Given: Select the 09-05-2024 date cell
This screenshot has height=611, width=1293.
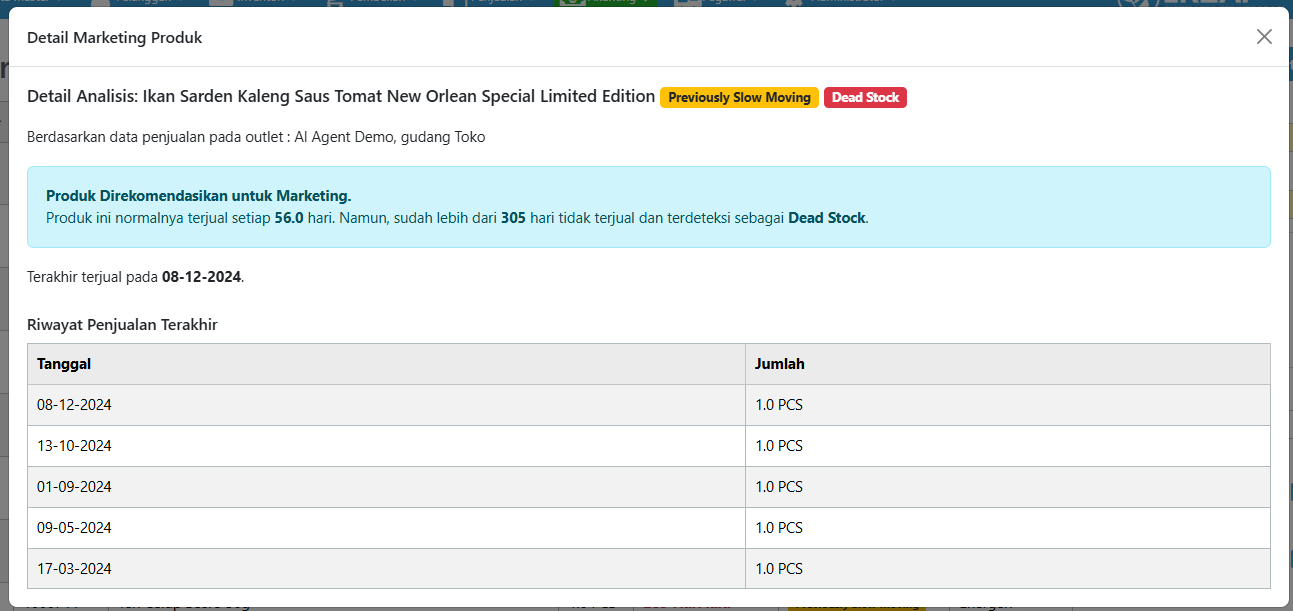Looking at the screenshot, I should pos(74,528).
